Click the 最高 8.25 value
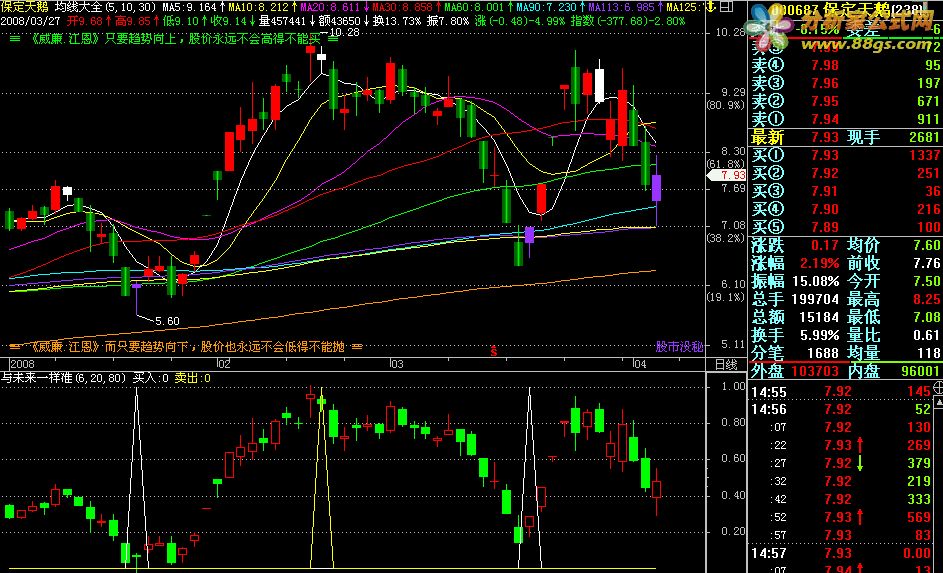The width and height of the screenshot is (943, 573). tap(927, 299)
